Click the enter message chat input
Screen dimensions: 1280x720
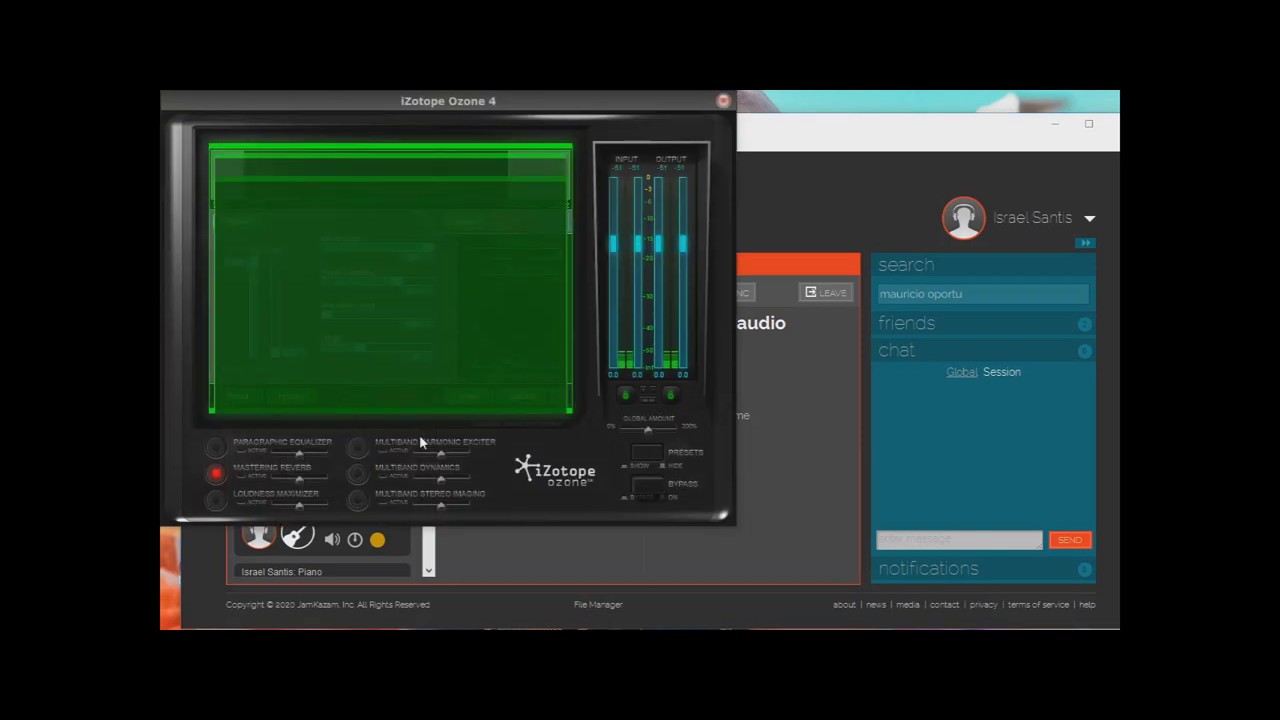click(959, 540)
